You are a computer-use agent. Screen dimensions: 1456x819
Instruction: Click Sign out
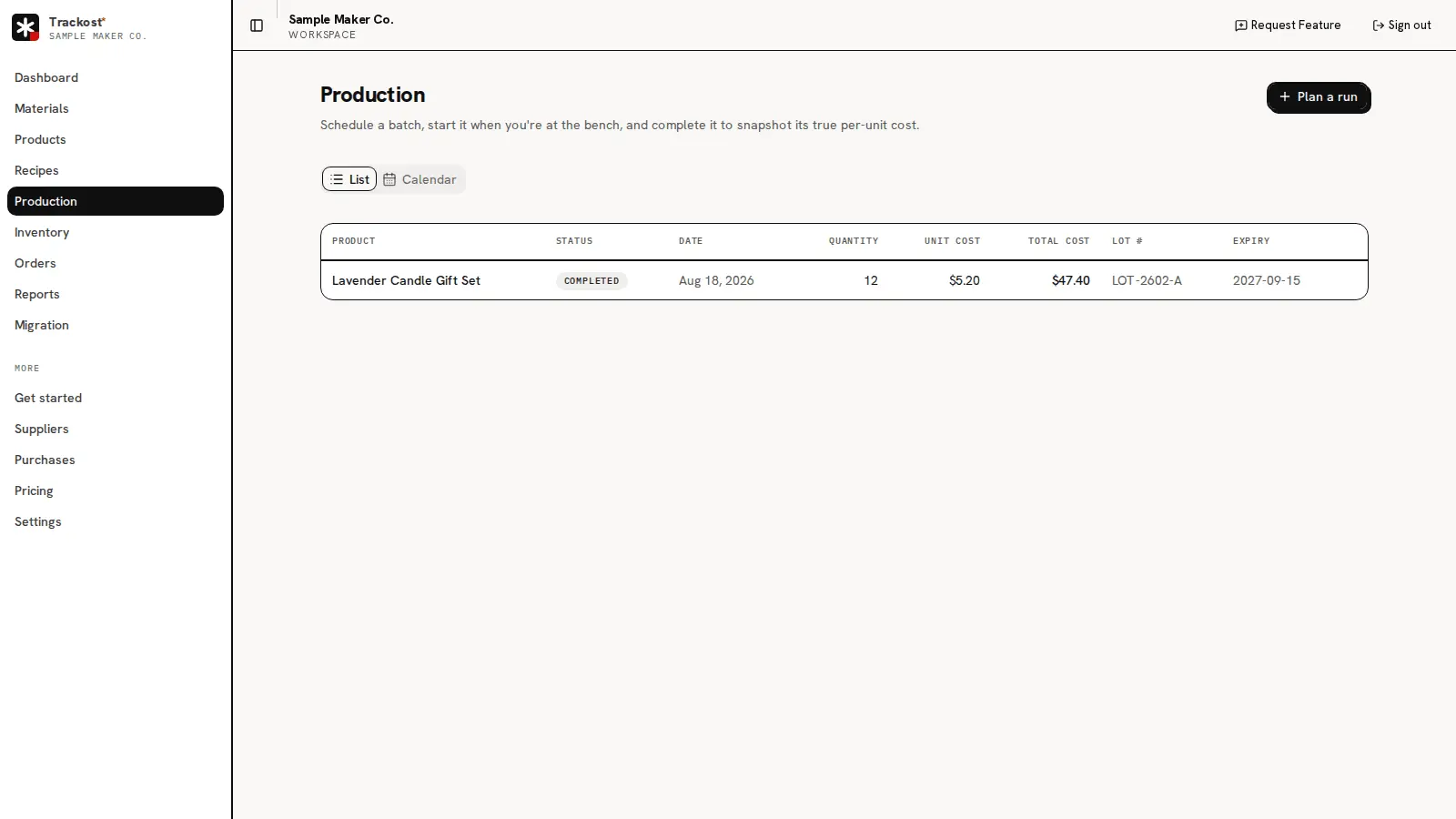pos(1401,25)
